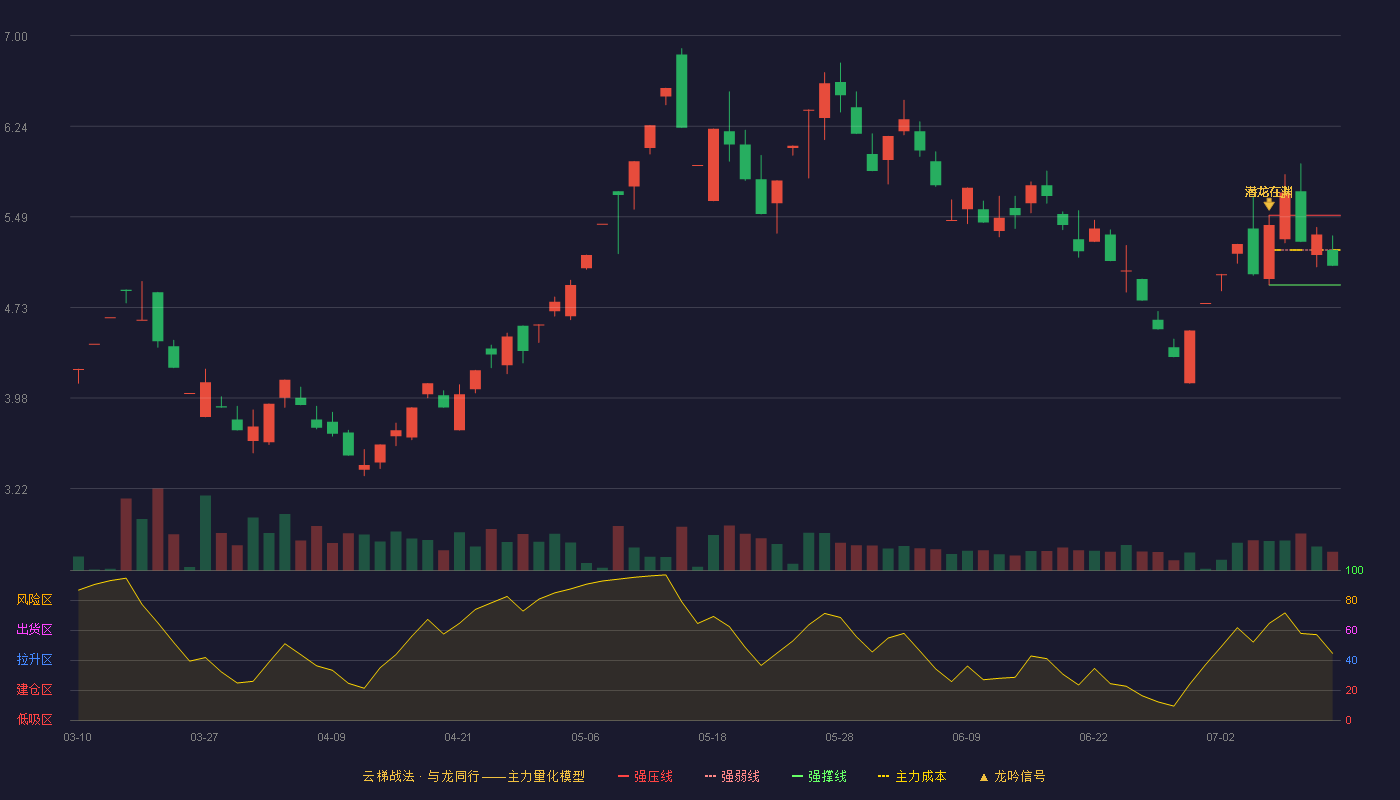Click the 6.24 price axis label
Screen dimensions: 1400x800
[x=16, y=128]
